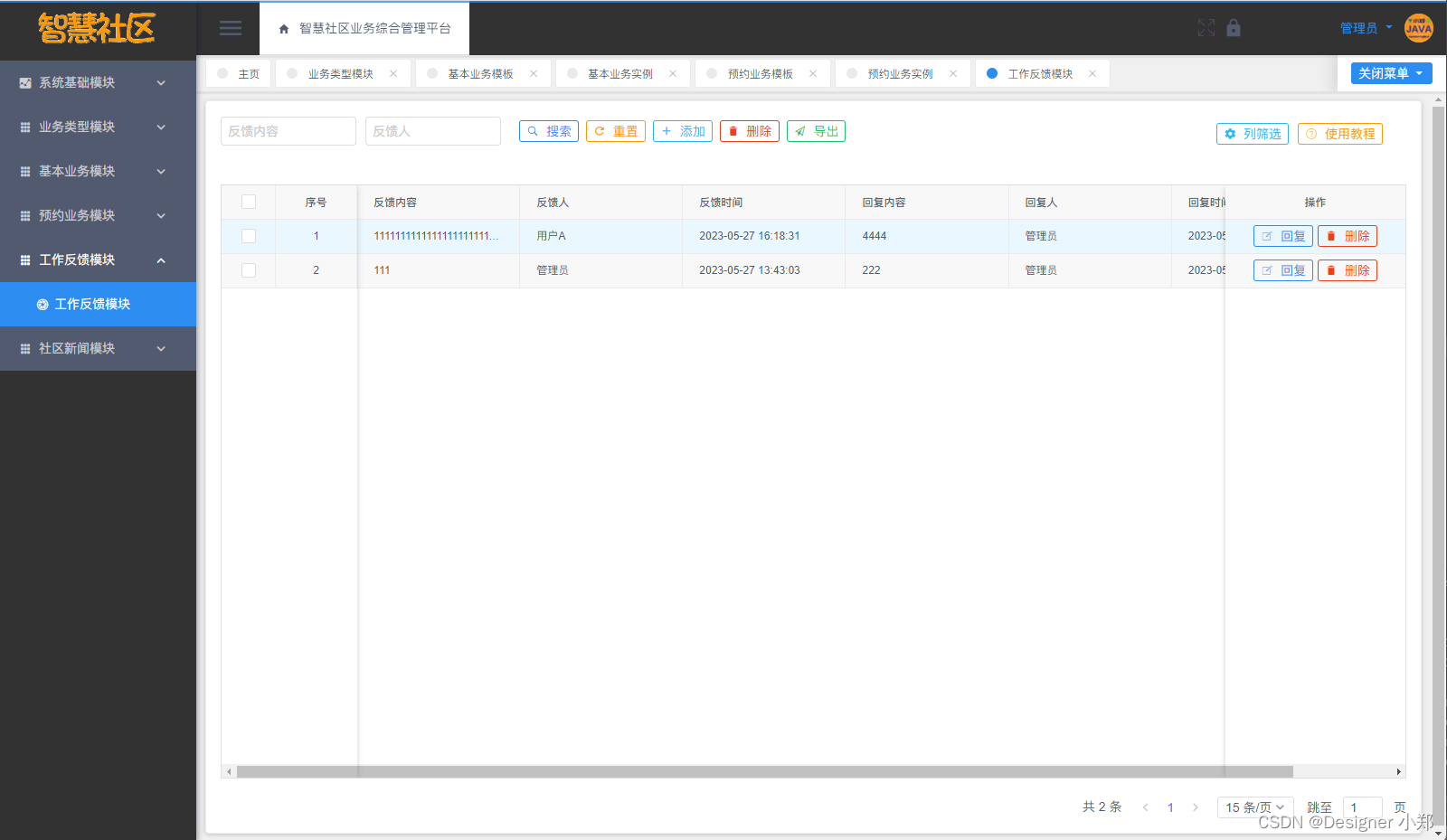The height and width of the screenshot is (840, 1447).
Task: Go to next page arrow
Action: (1196, 807)
